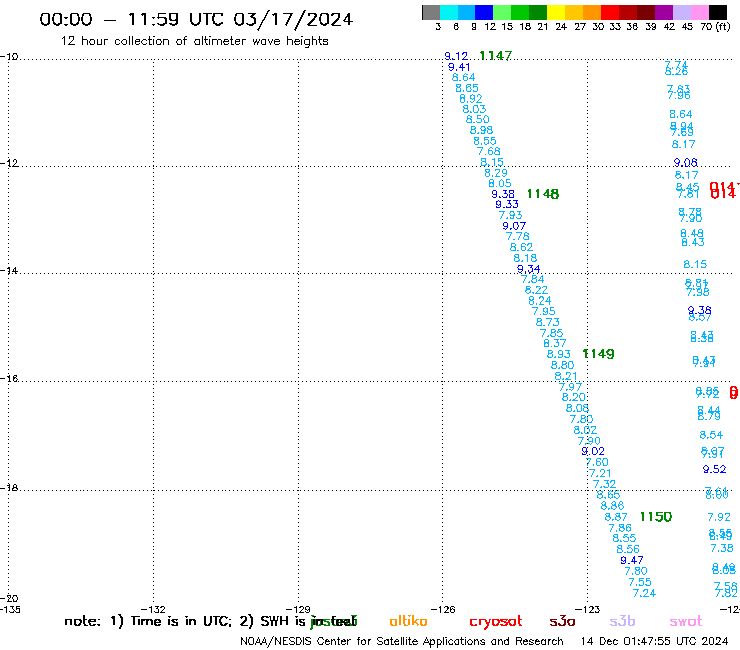Screen dimensions: 740x650
Task: Click the longitude label -132
Action: click(x=154, y=609)
